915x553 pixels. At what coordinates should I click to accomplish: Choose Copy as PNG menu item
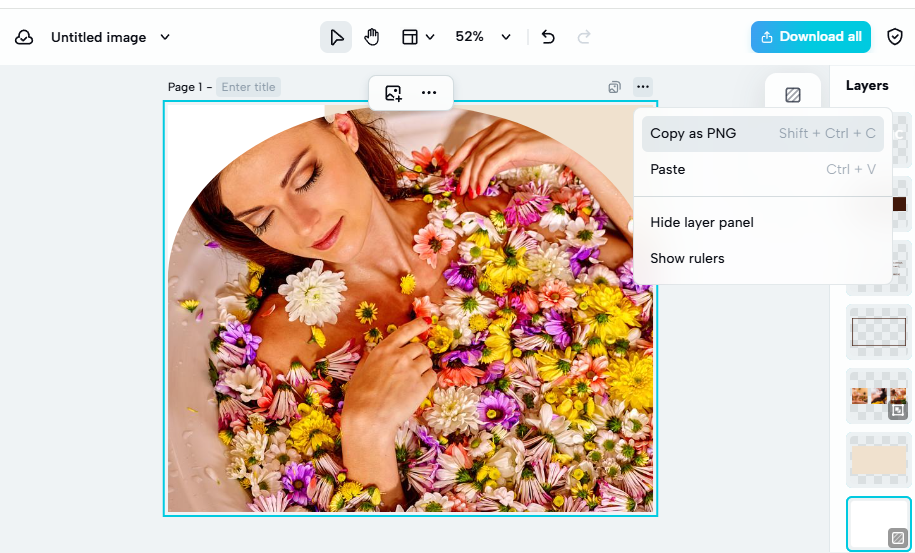click(763, 134)
